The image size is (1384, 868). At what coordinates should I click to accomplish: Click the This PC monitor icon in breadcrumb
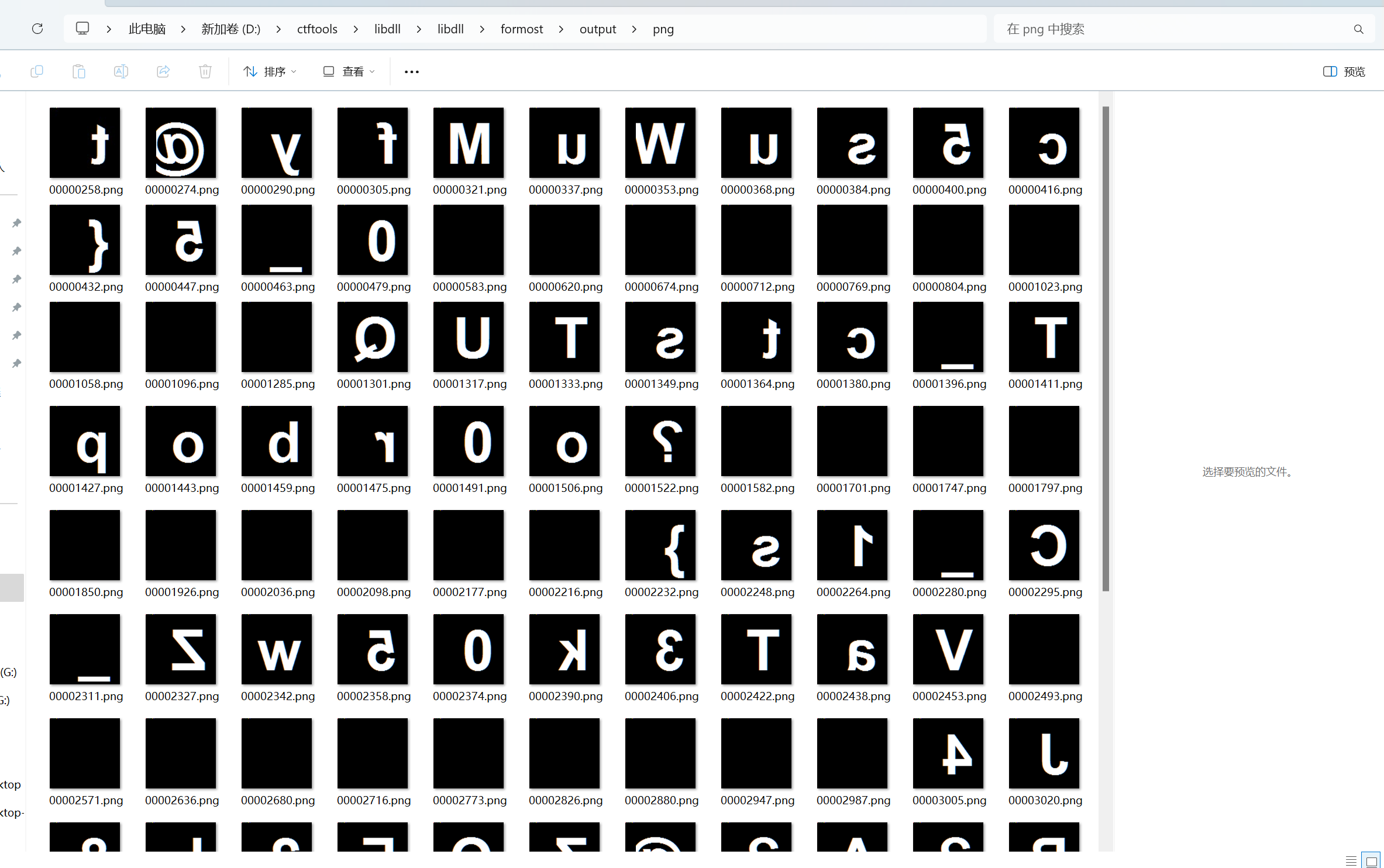[82, 28]
